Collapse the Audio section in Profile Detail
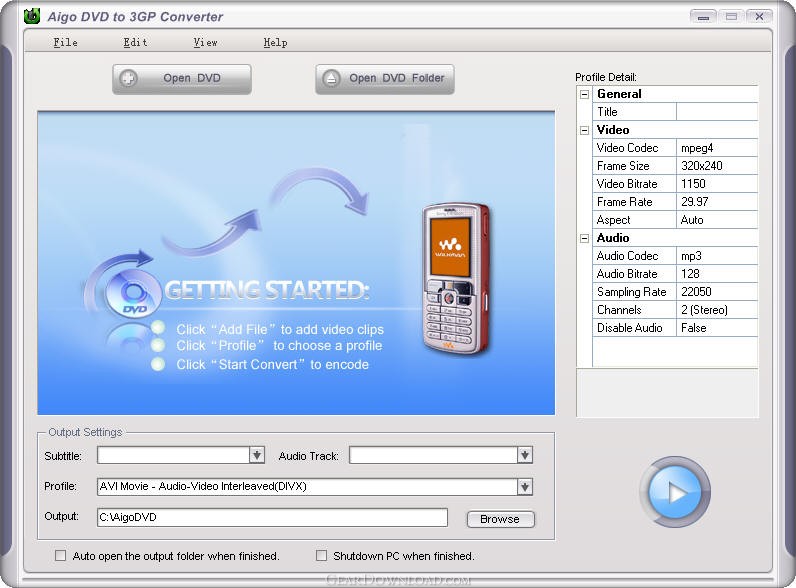796x588 pixels. 585,238
